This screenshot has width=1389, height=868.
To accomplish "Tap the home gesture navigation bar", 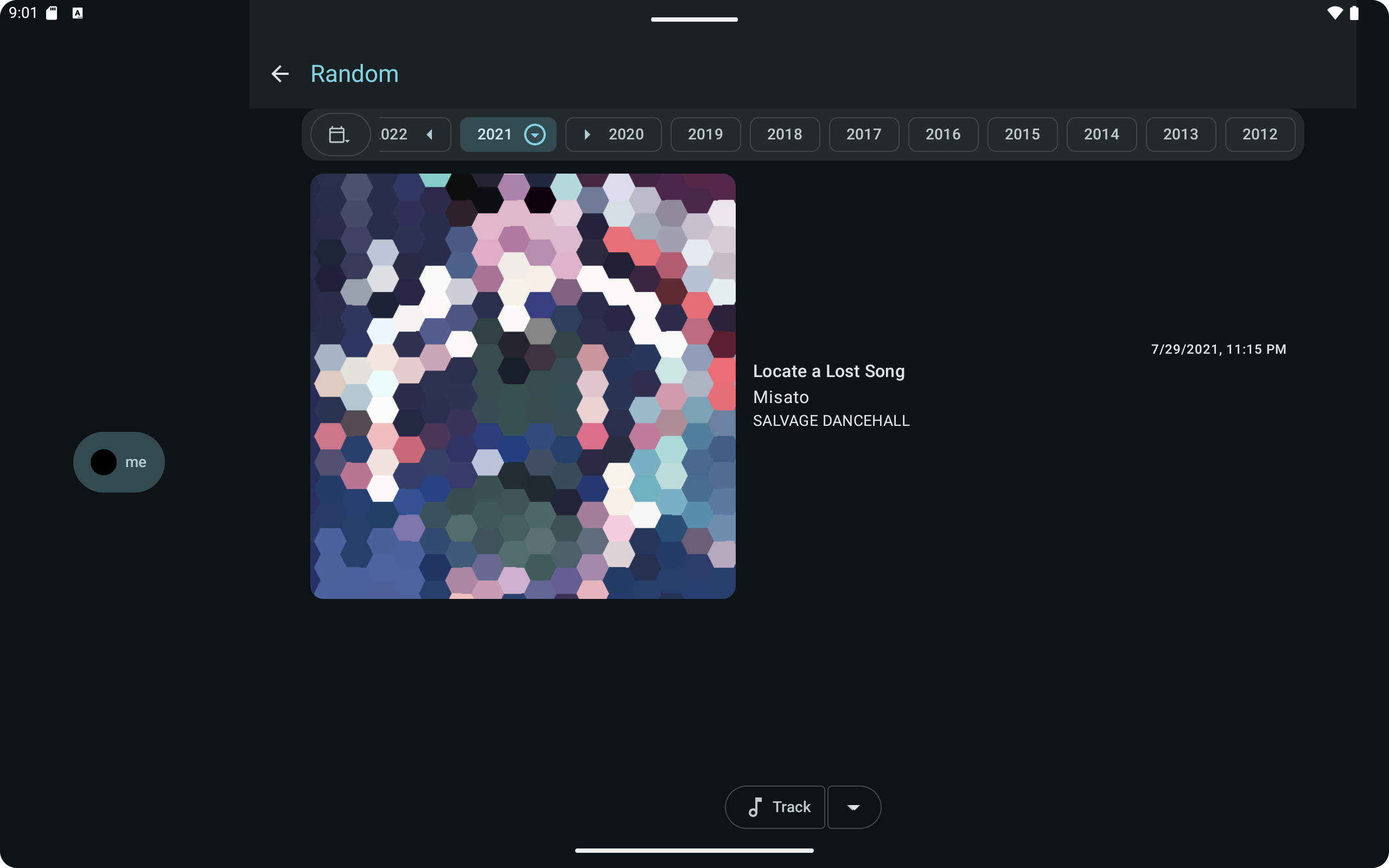I will coord(694,850).
